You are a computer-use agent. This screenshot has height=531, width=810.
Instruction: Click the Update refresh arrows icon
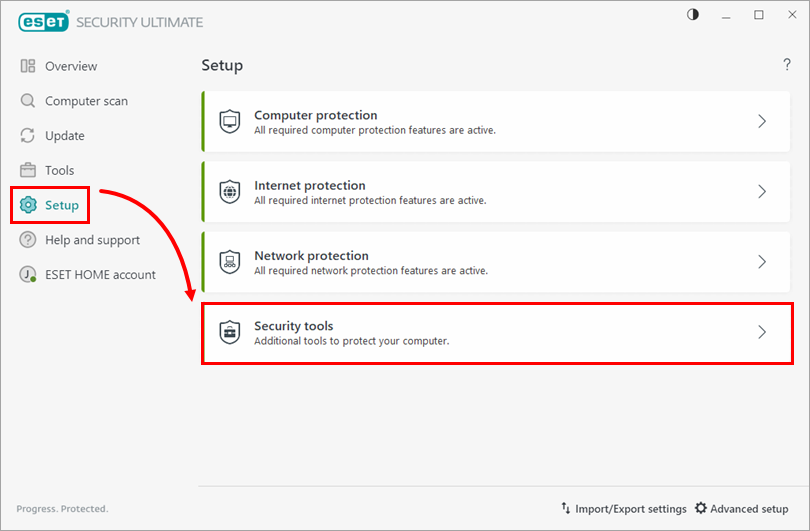coord(28,136)
